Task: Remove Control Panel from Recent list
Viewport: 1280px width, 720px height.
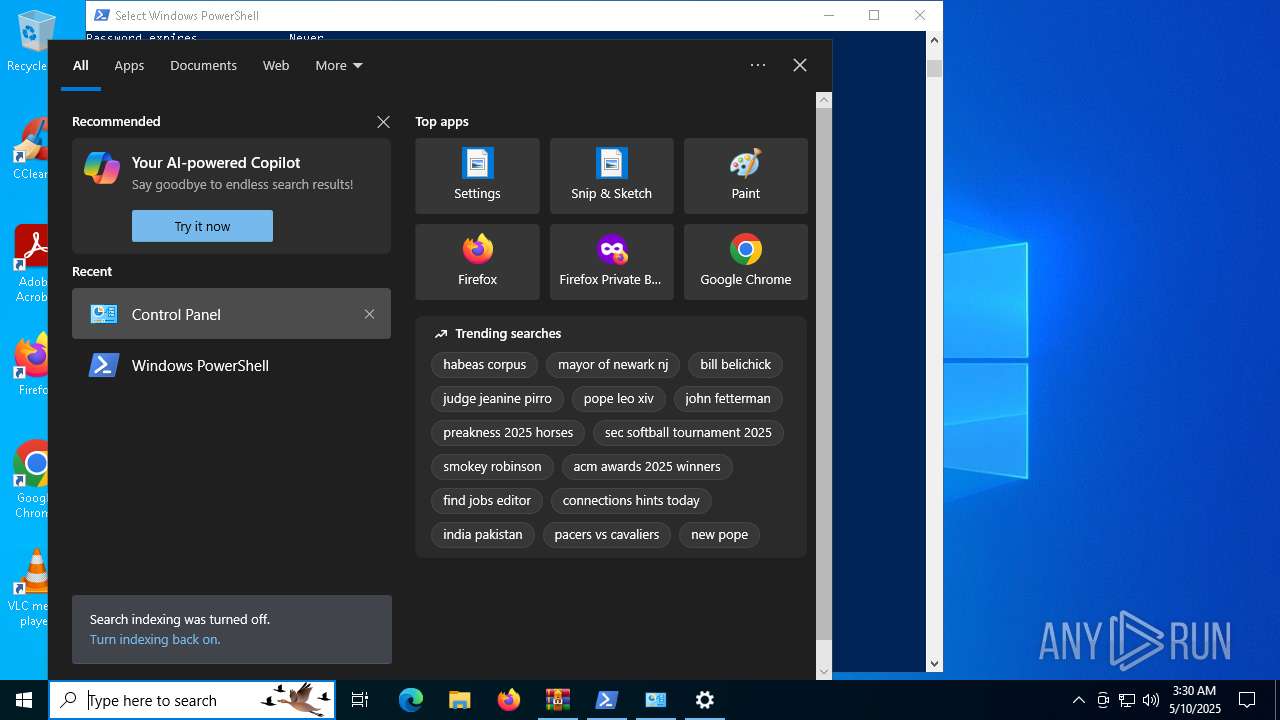Action: point(369,314)
